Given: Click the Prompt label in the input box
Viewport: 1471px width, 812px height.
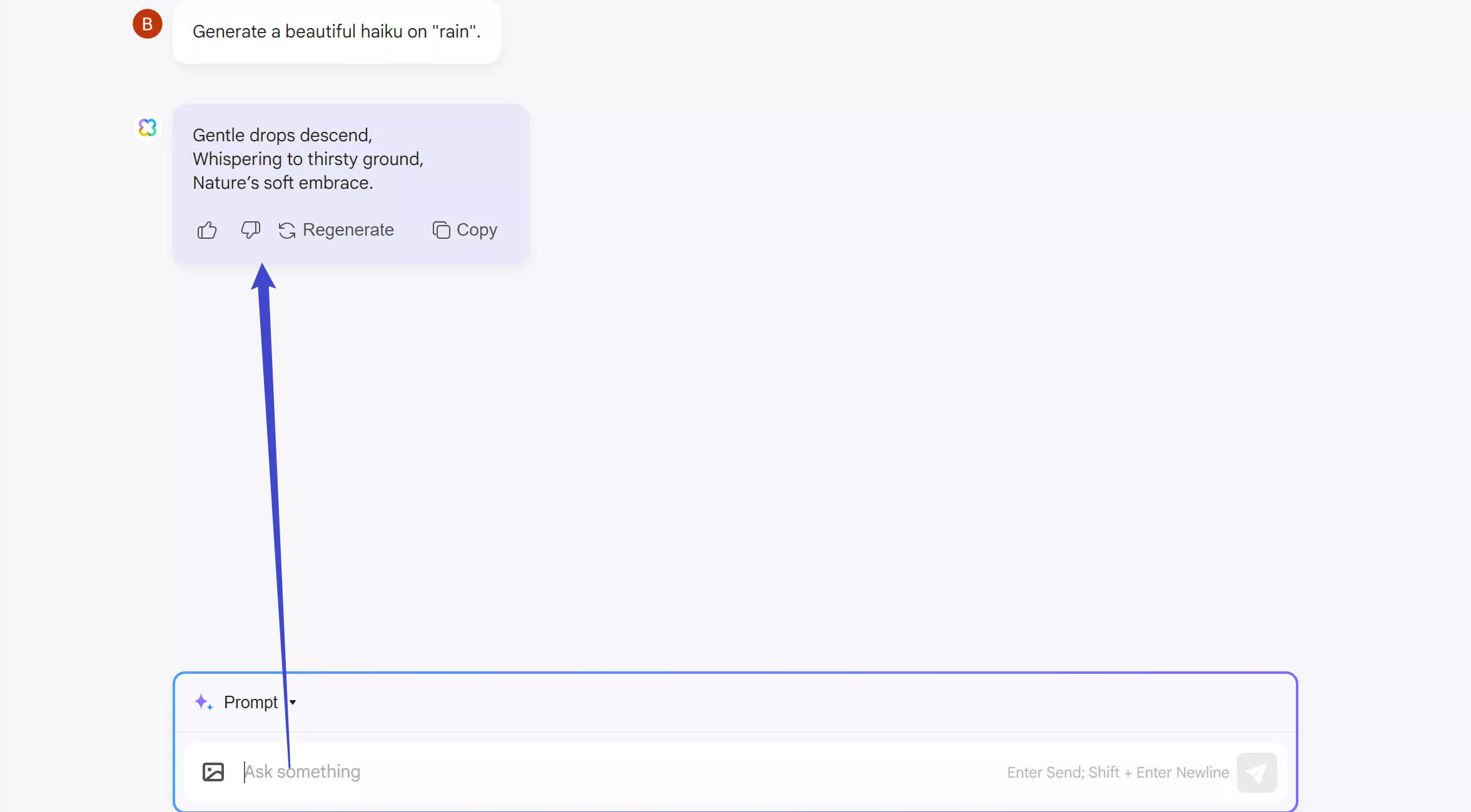Looking at the screenshot, I should point(250,702).
